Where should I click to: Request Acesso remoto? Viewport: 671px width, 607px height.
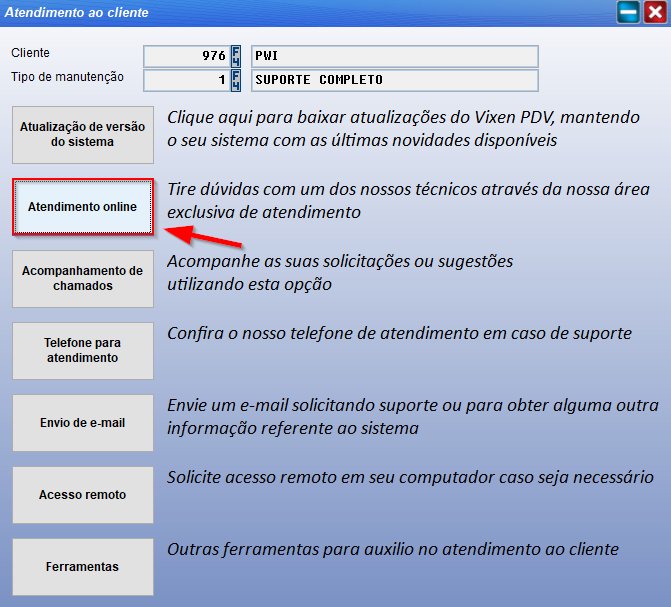coord(83,495)
